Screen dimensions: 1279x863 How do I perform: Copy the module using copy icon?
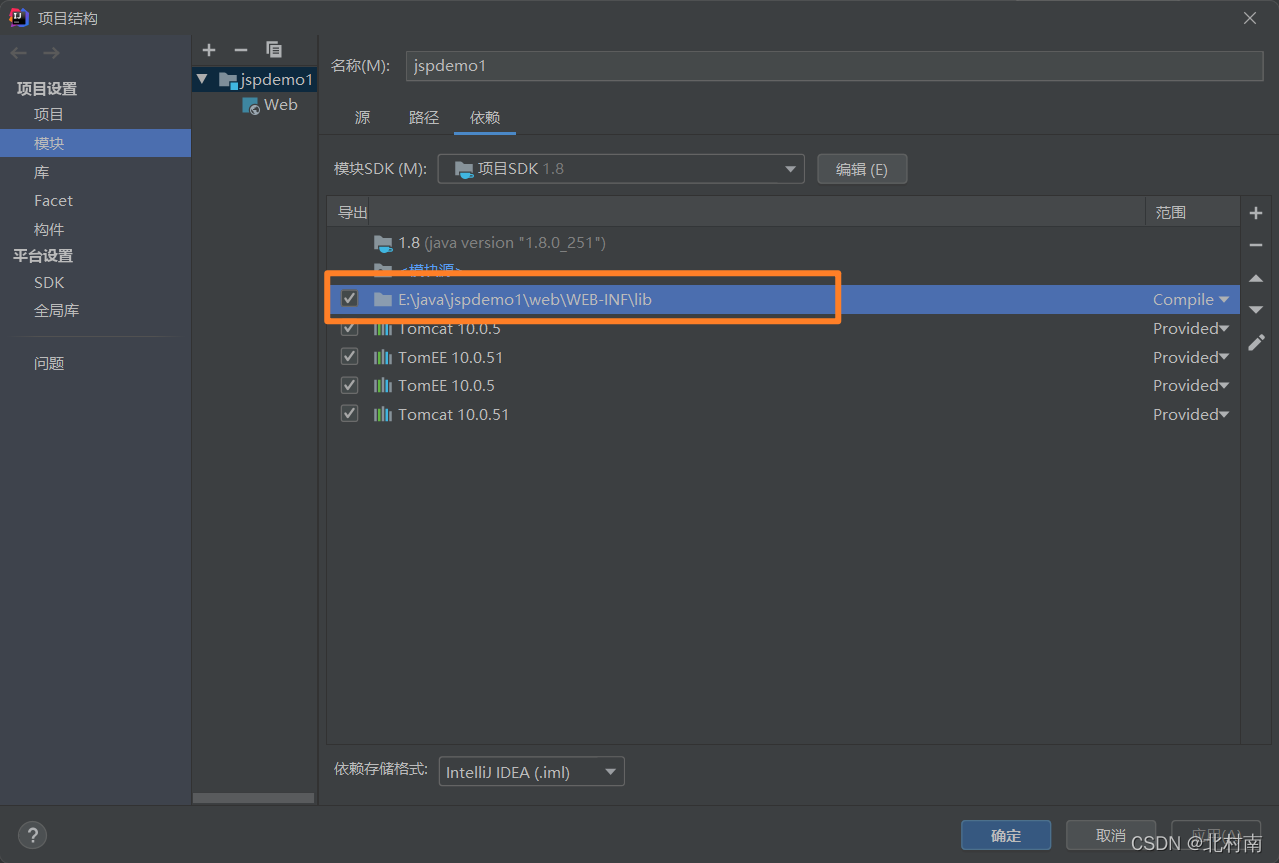coord(274,50)
